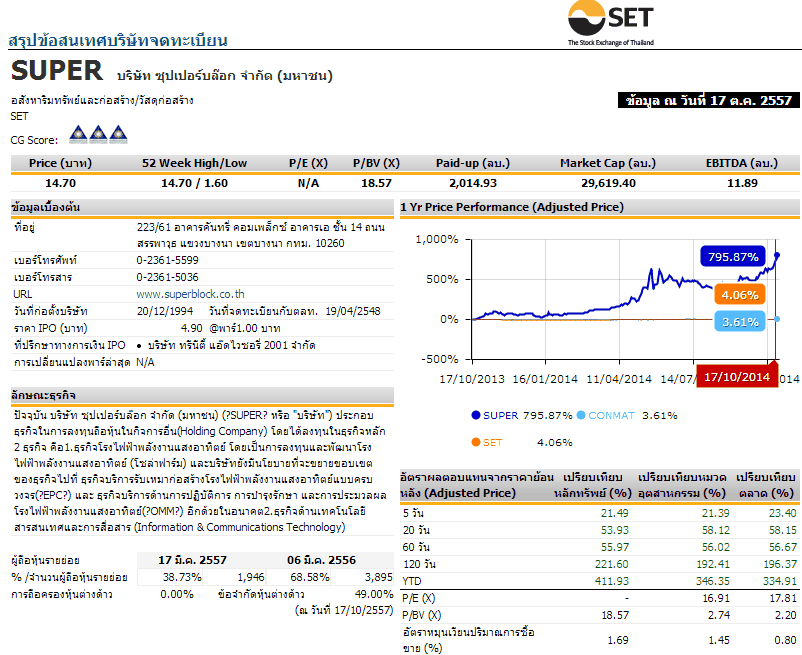Click the minor shareholder percent 38.73%
802x655 pixels.
[x=182, y=577]
